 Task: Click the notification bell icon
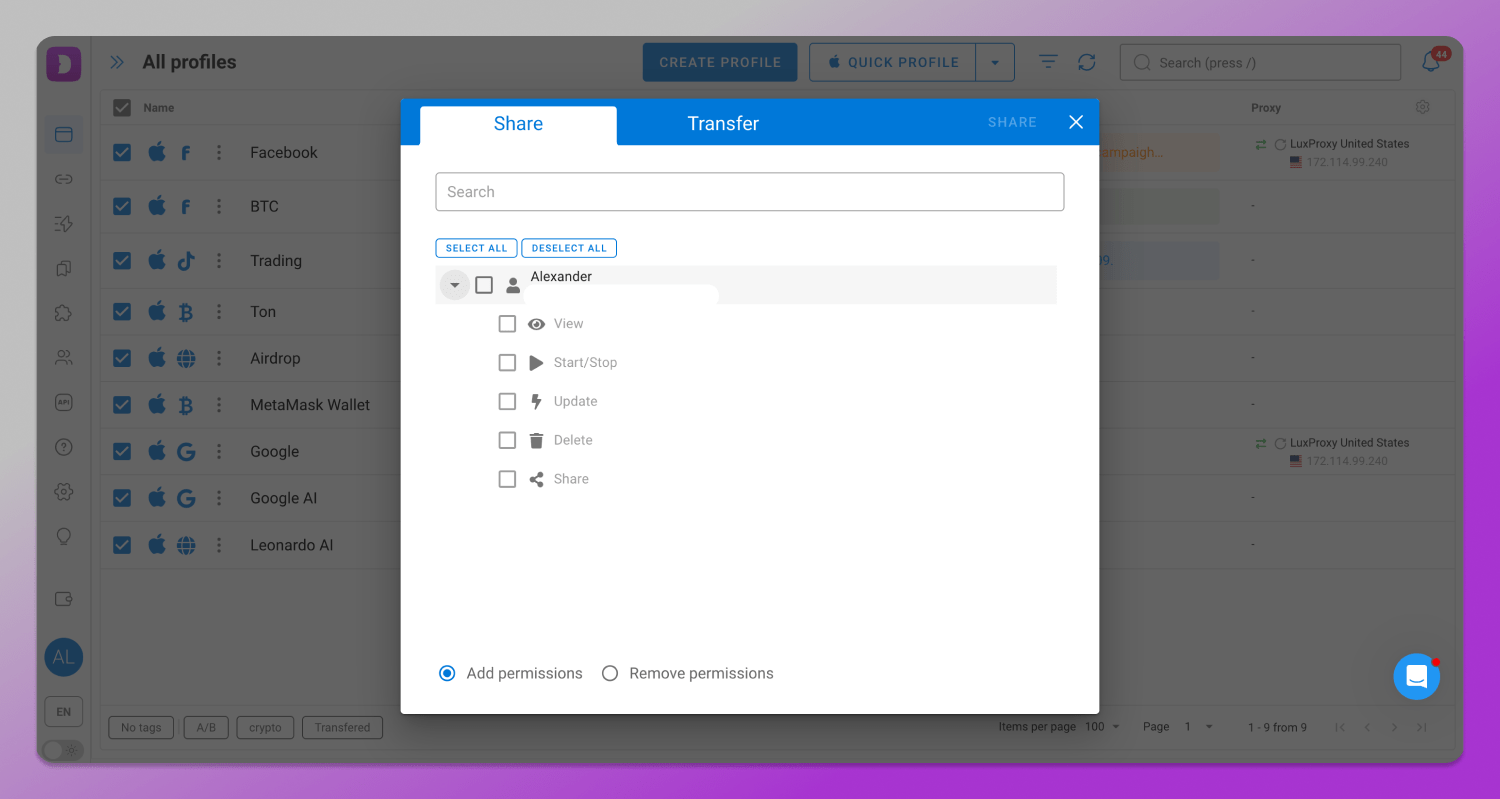[x=1431, y=62]
